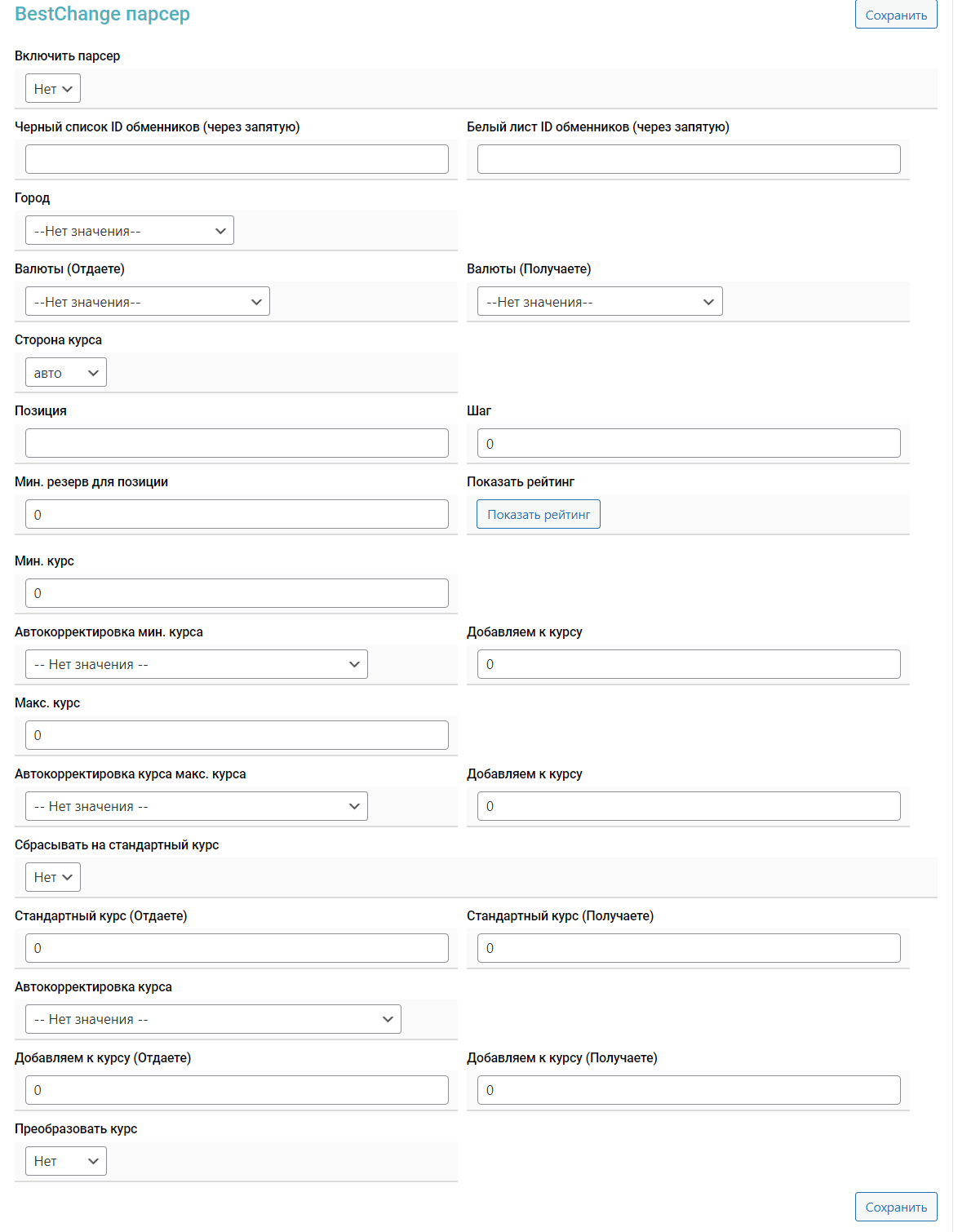The height and width of the screenshot is (1232, 958).
Task: Click the top Сохранить button
Action: pyautogui.click(x=895, y=16)
